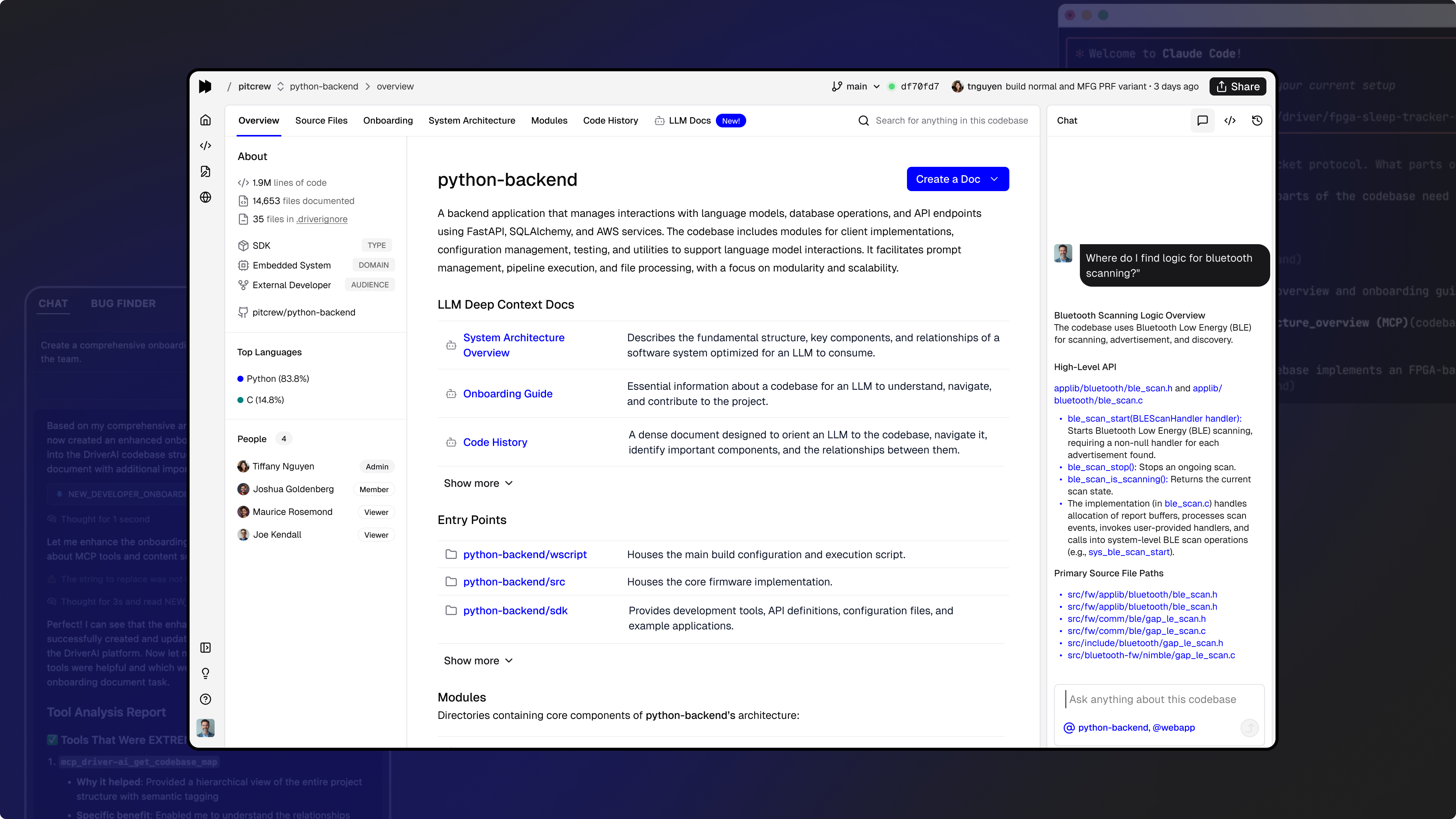1456x819 pixels.
Task: Switch to the Source Files tab
Action: [321, 121]
